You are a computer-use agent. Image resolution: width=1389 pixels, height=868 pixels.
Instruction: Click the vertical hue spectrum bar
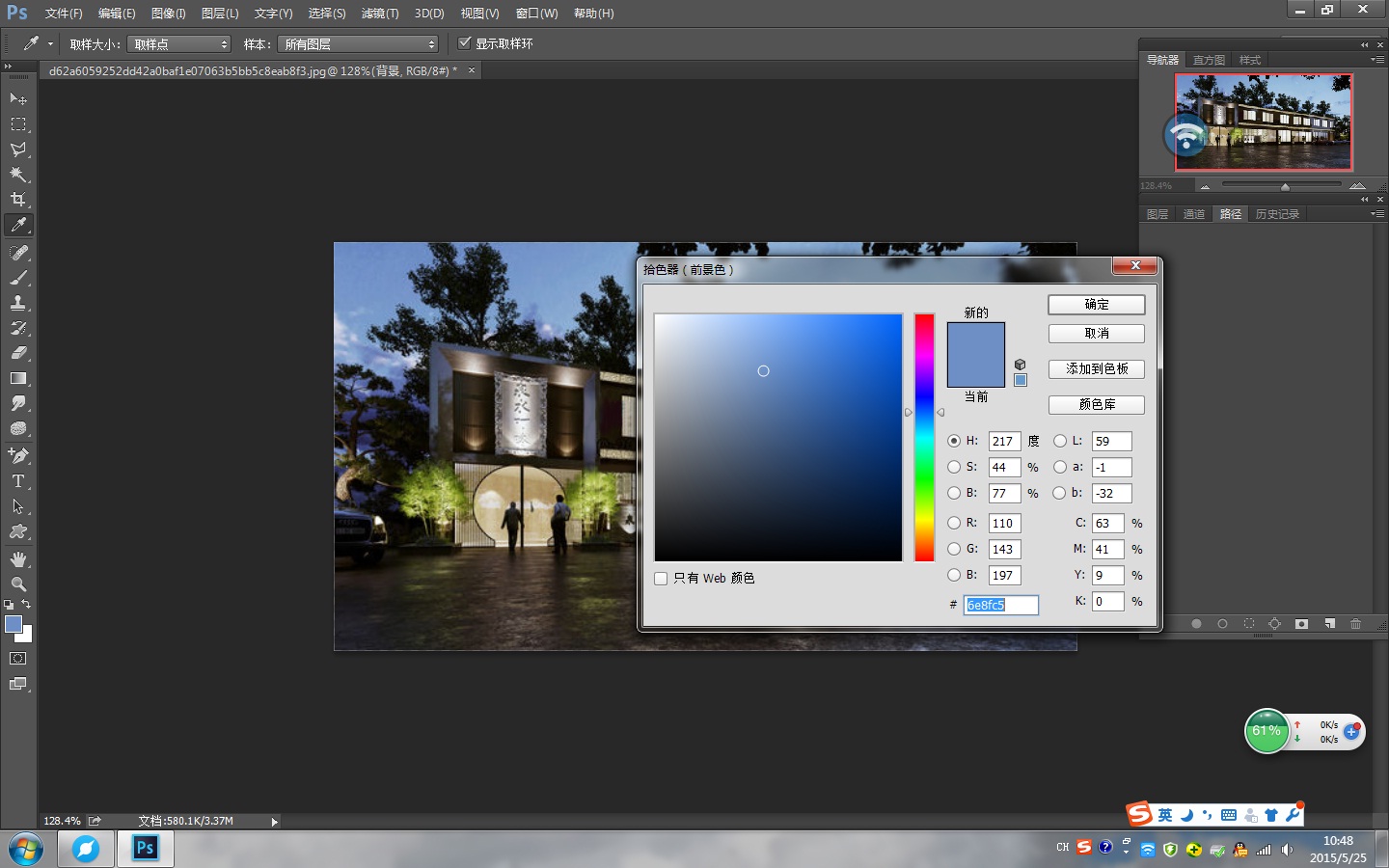(924, 437)
